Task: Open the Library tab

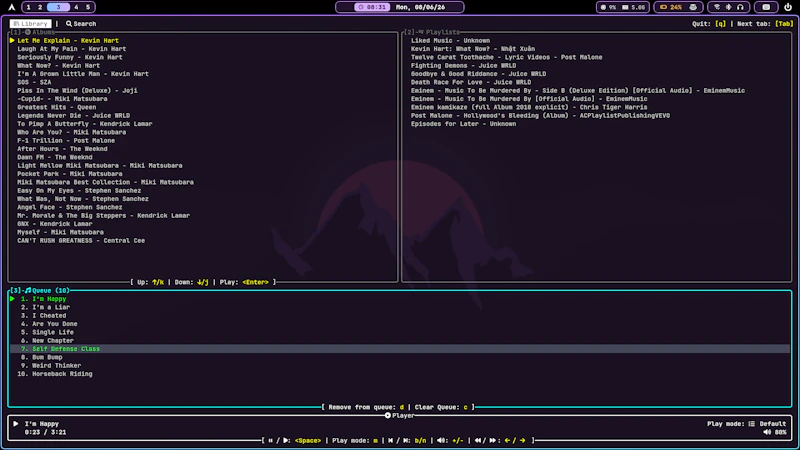Action: point(30,23)
